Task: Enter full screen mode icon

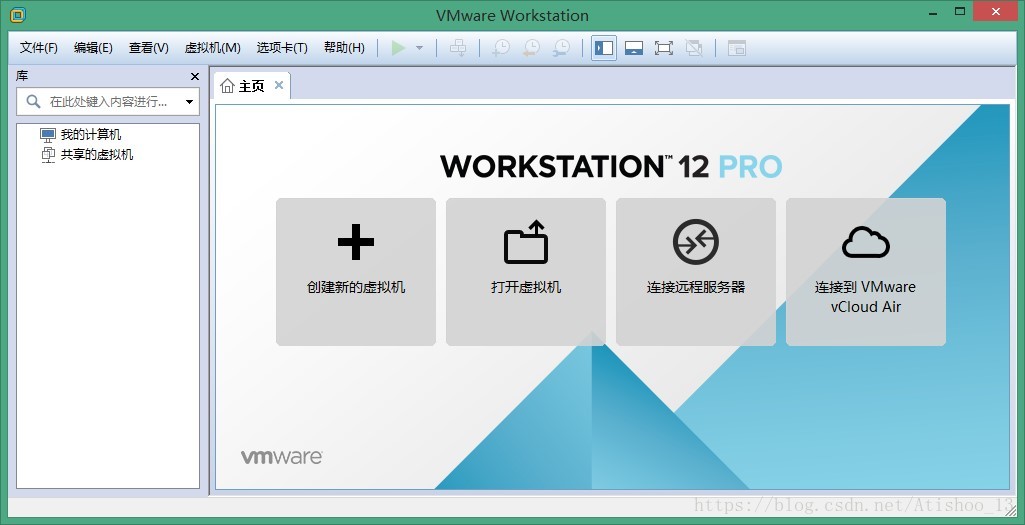Action: (664, 48)
